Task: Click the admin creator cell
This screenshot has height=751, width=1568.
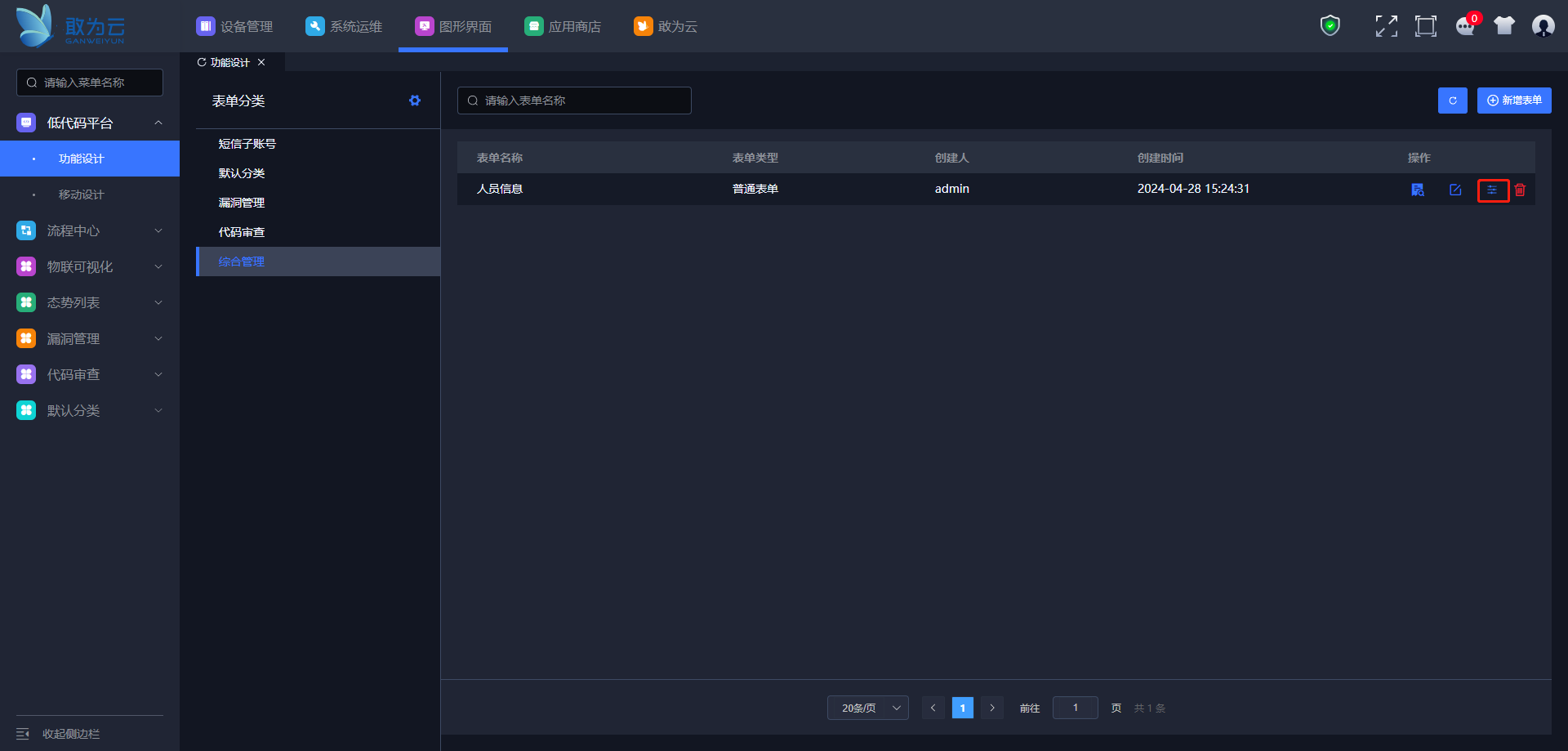Action: pos(952,189)
